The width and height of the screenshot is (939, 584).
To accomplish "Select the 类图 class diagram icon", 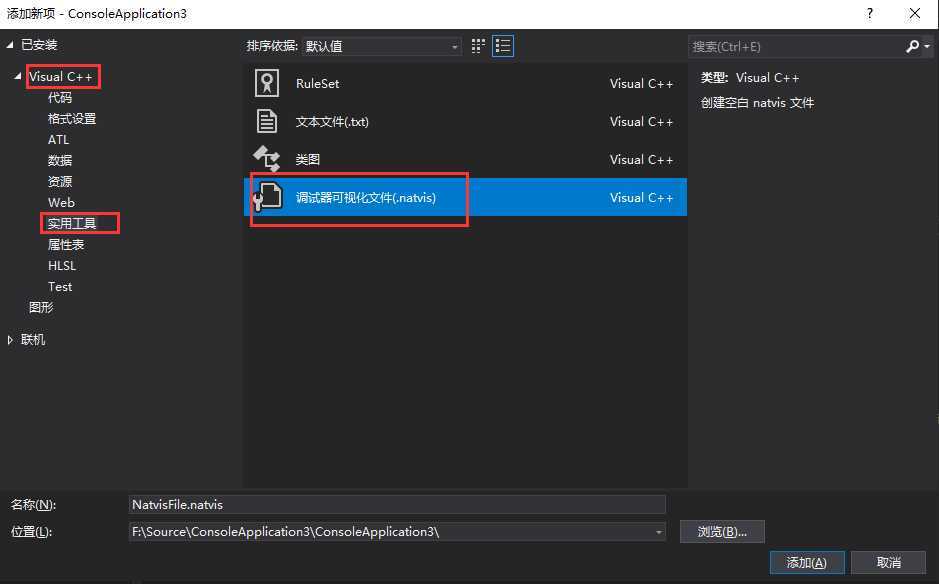I will click(266, 159).
